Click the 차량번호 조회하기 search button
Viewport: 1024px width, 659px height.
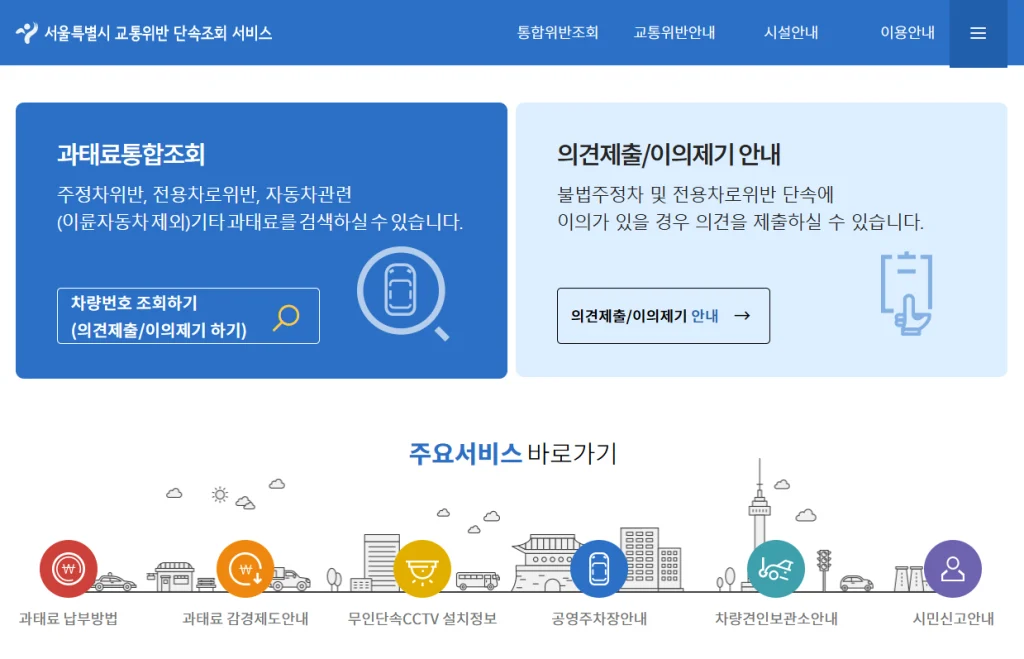click(x=187, y=315)
